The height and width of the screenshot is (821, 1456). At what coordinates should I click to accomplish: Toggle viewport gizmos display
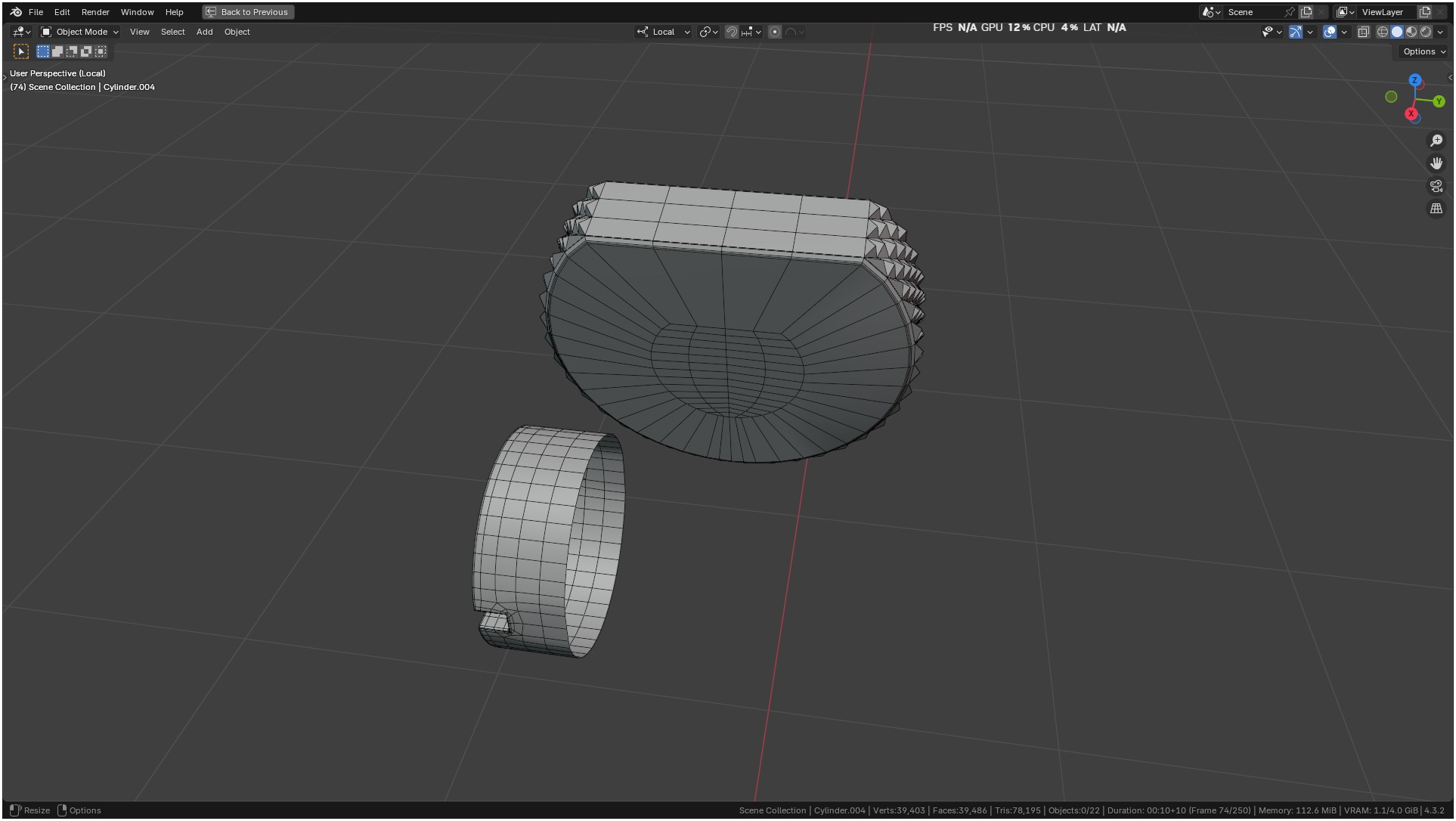point(1296,32)
